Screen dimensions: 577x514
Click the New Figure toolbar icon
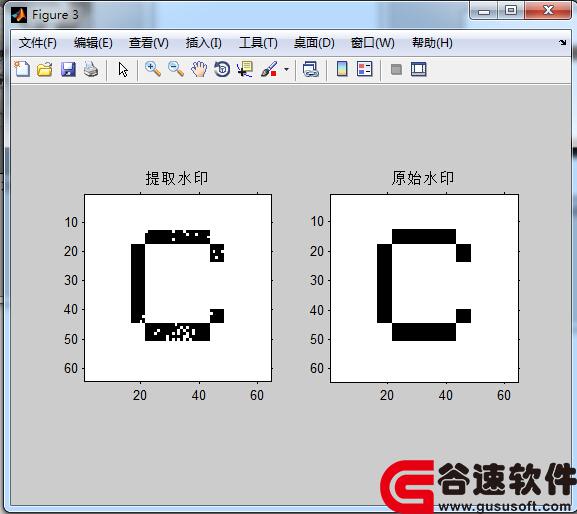(22, 69)
